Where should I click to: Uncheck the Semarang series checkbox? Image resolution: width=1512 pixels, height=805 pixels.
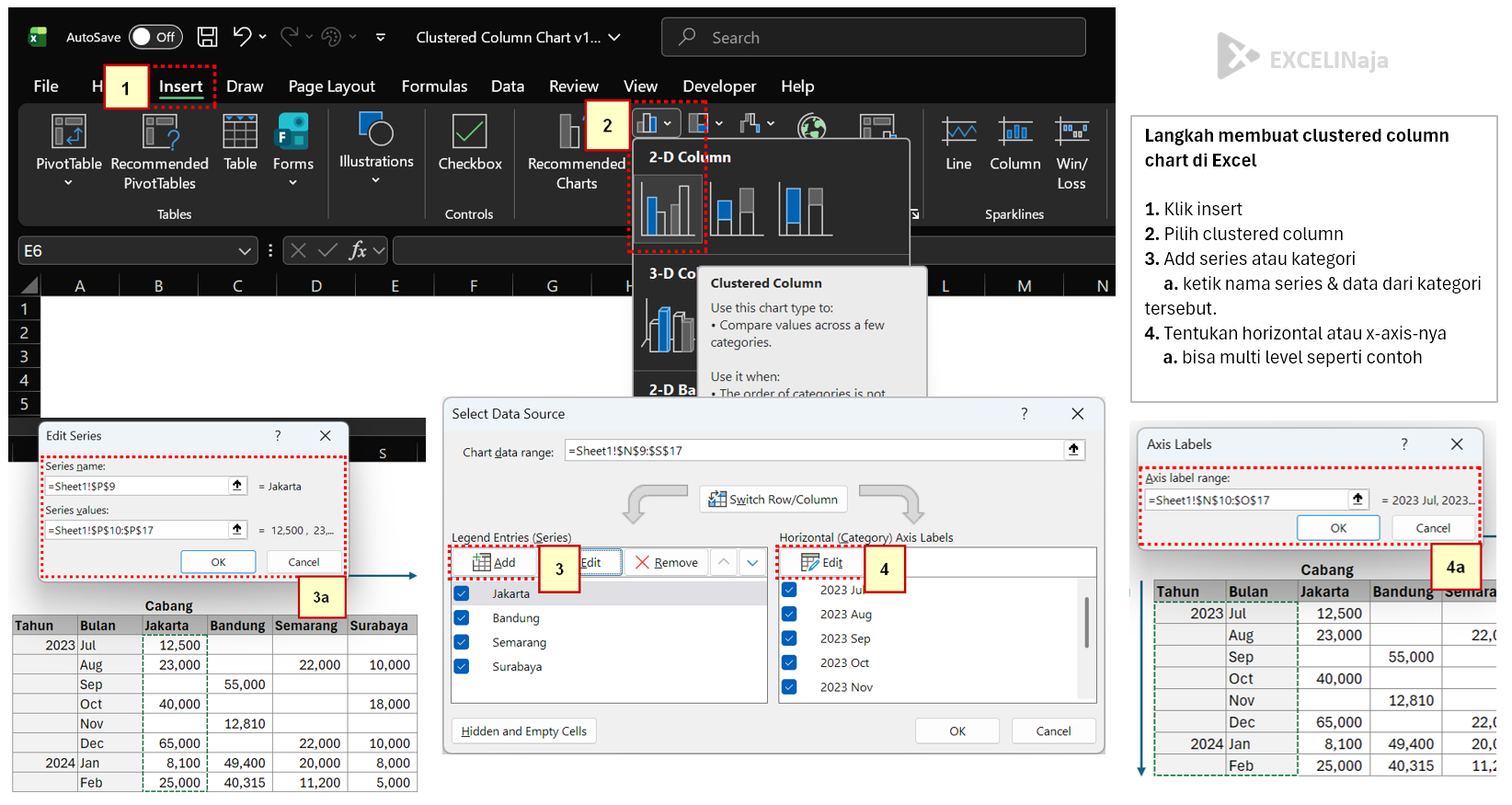[462, 642]
